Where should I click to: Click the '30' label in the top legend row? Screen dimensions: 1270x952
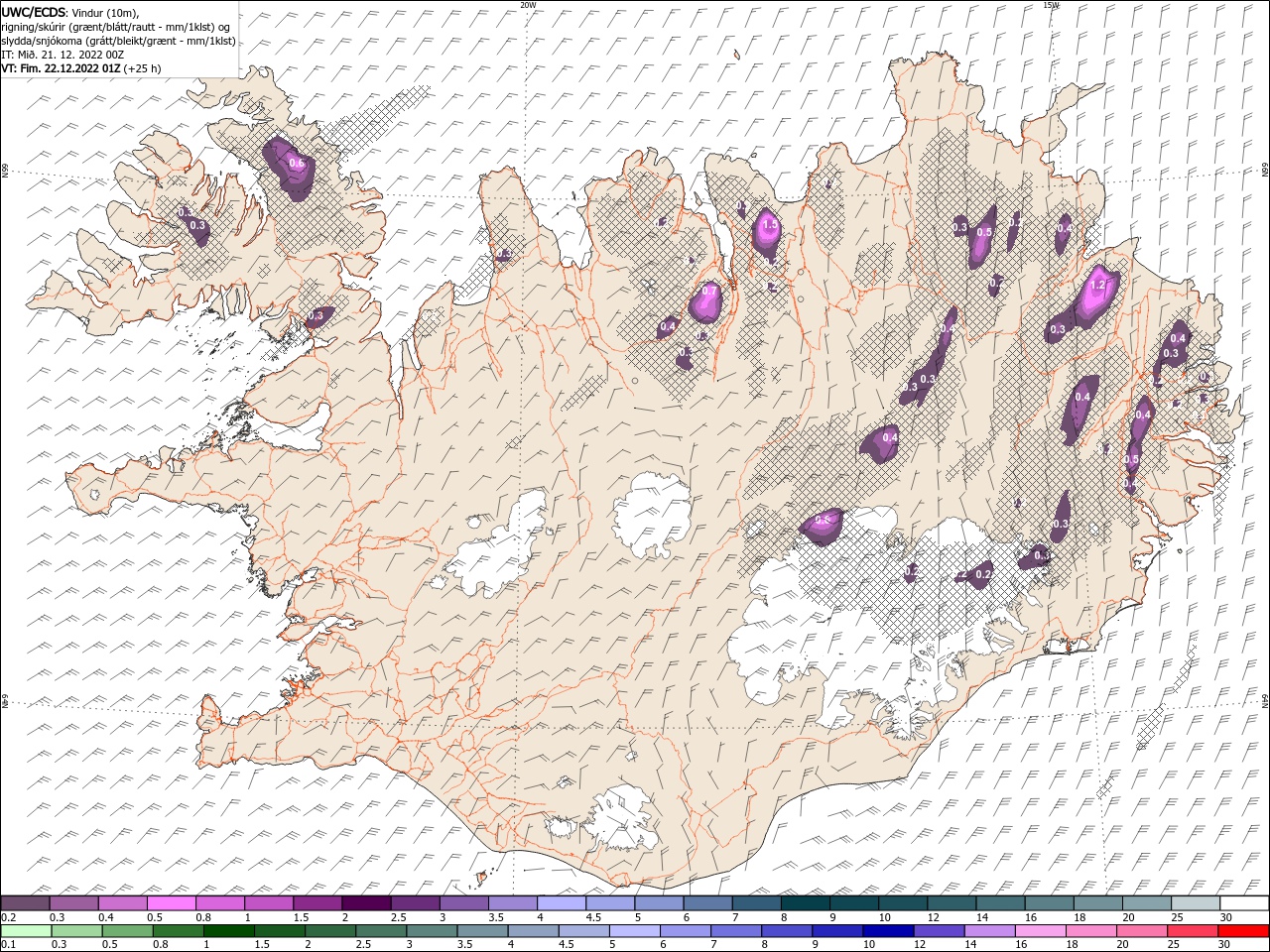(1225, 917)
